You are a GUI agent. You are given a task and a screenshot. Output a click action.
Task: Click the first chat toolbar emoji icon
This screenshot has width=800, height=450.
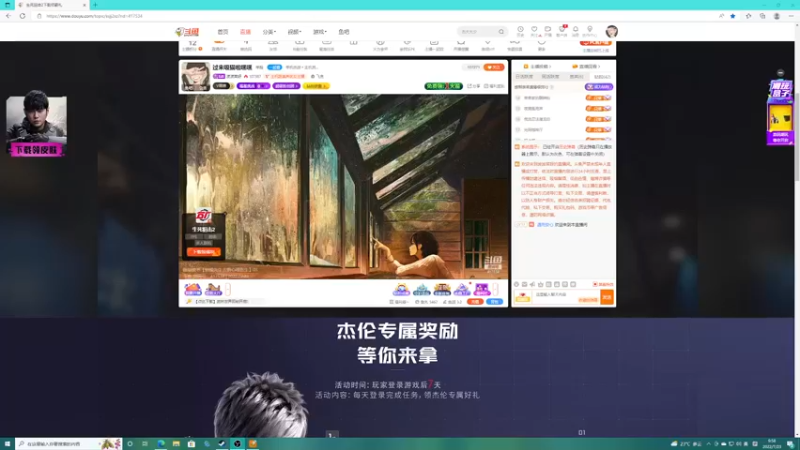[x=516, y=285]
